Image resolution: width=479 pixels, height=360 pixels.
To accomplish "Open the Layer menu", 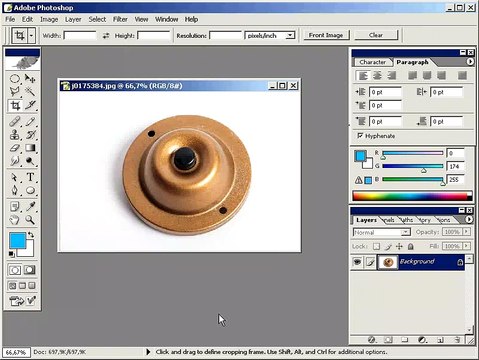I will pyautogui.click(x=73, y=19).
